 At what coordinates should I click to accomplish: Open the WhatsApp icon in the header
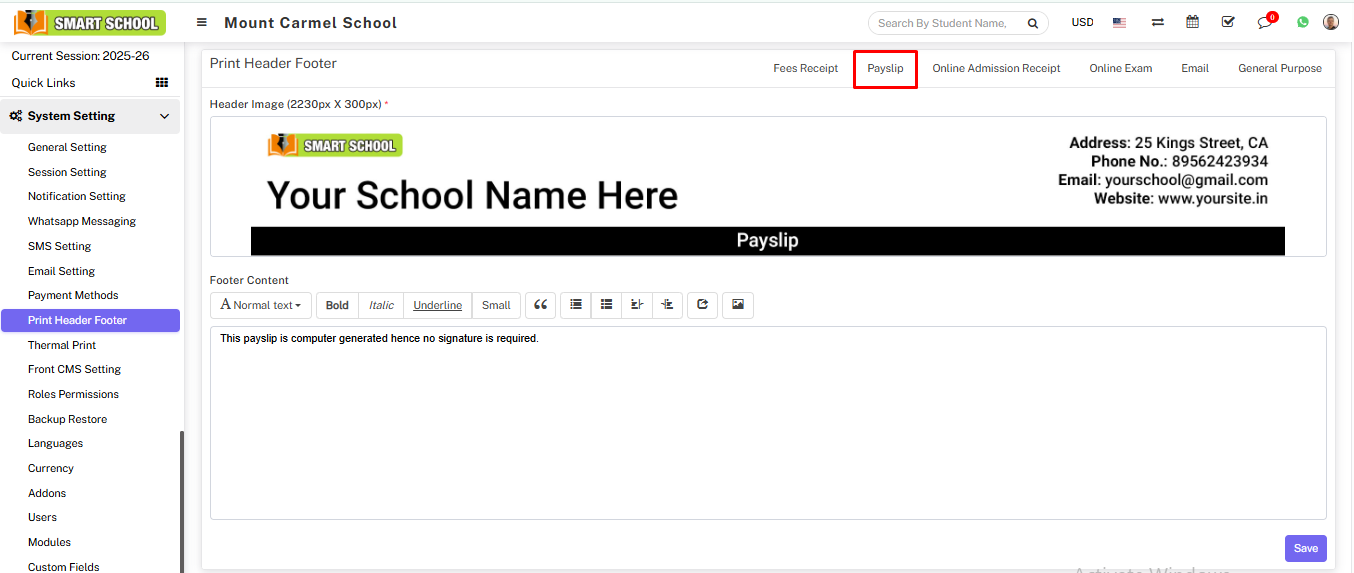click(1302, 22)
